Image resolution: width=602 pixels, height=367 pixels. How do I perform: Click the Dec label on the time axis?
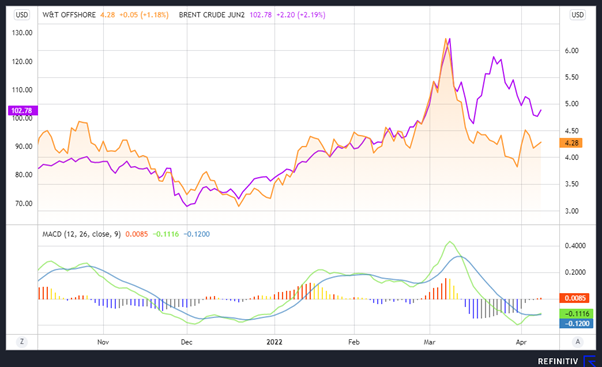click(x=187, y=342)
